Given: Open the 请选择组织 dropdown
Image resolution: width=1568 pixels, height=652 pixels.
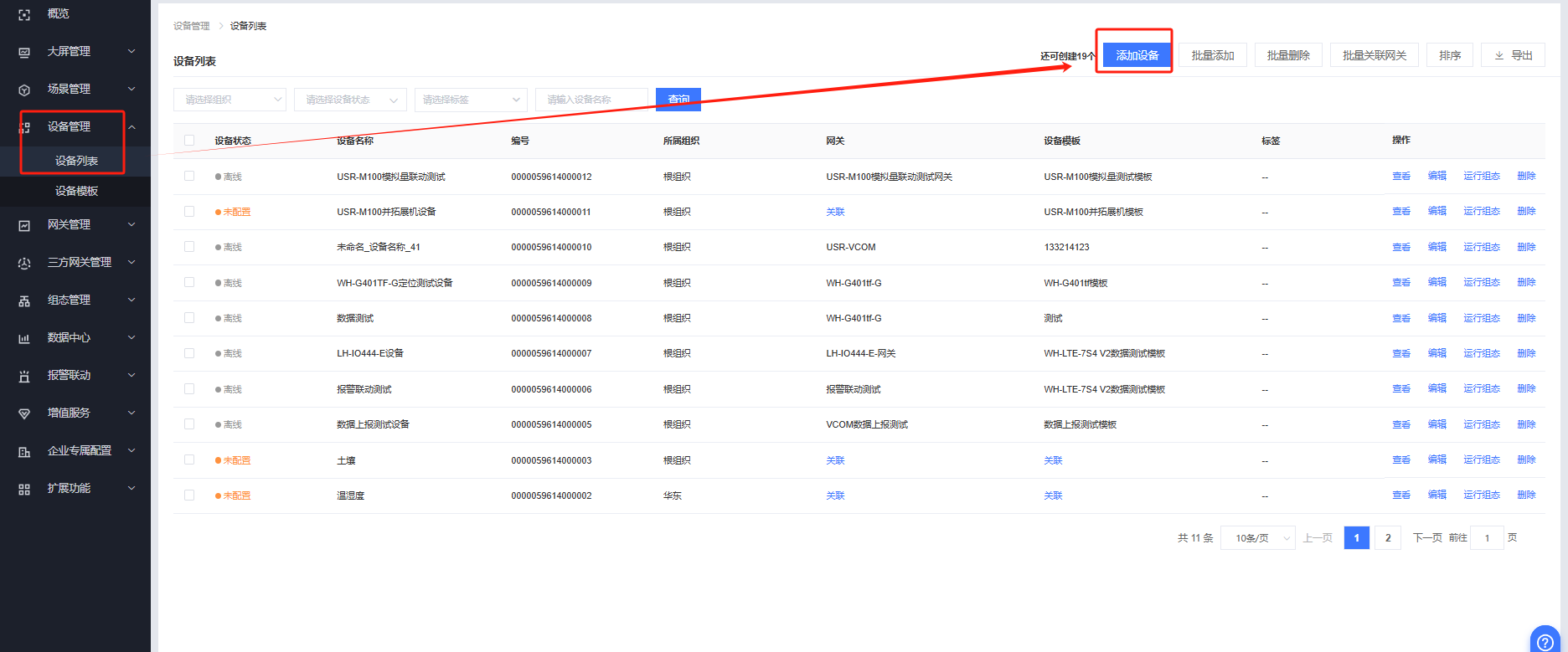Looking at the screenshot, I should (x=230, y=100).
